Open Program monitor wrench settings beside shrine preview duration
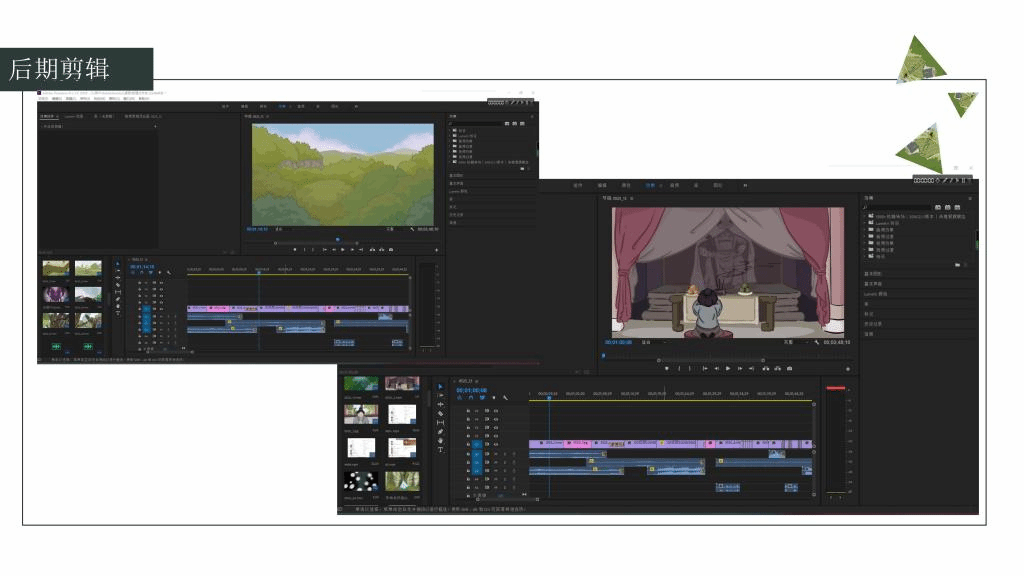Image resolution: width=1024 pixels, height=576 pixels. [816, 342]
